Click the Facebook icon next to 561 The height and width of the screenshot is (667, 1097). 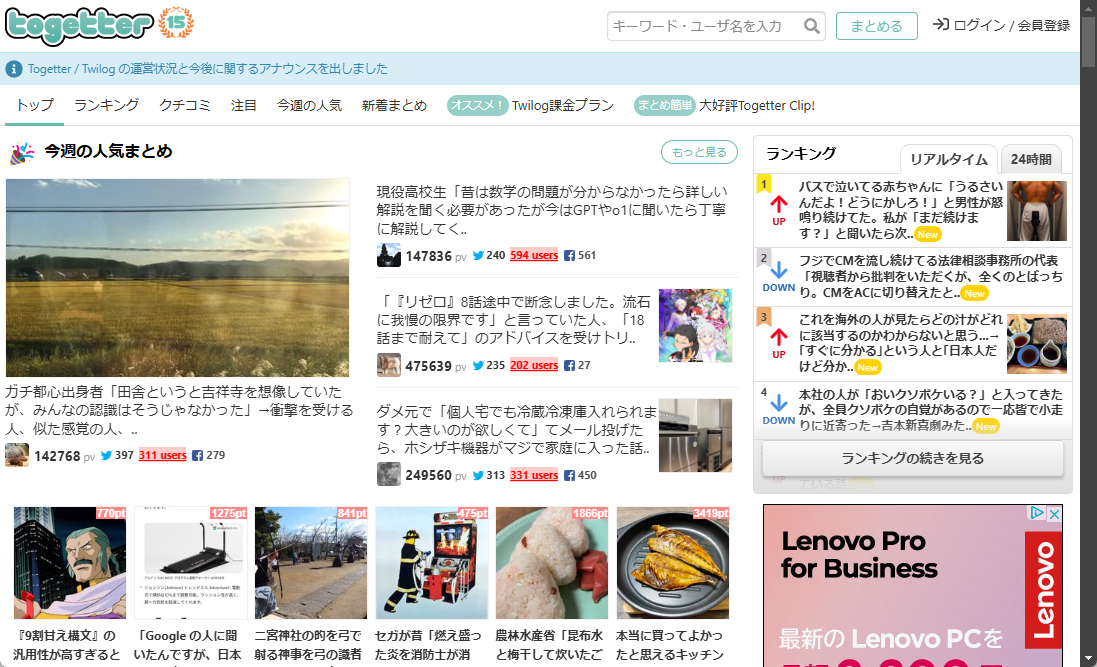(567, 255)
